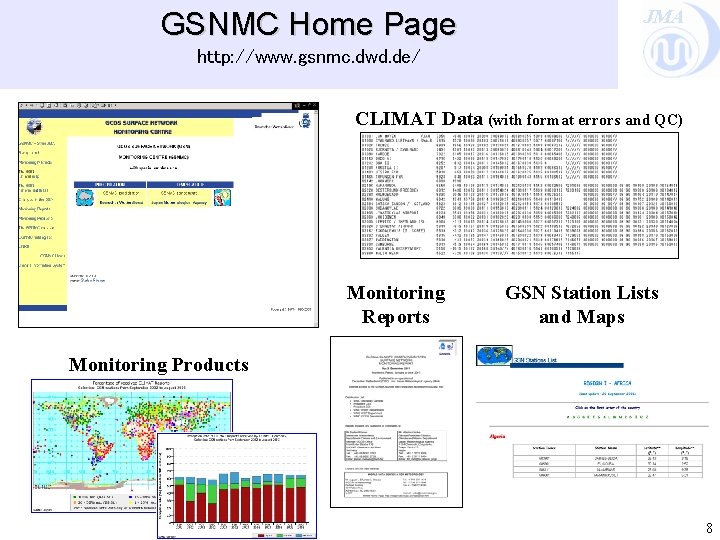
Task: Click the GSNMC Home Page slide title
Action: (308, 24)
